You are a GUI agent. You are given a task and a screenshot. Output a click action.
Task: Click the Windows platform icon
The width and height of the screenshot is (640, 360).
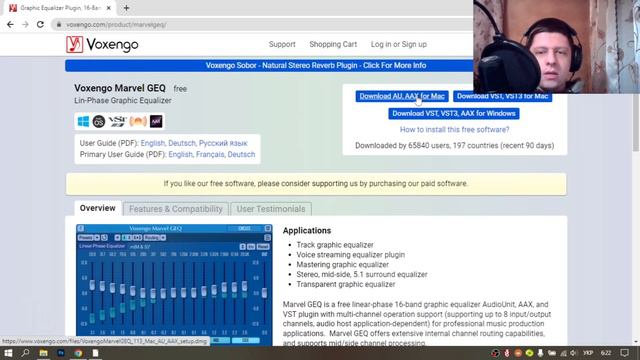(83, 121)
